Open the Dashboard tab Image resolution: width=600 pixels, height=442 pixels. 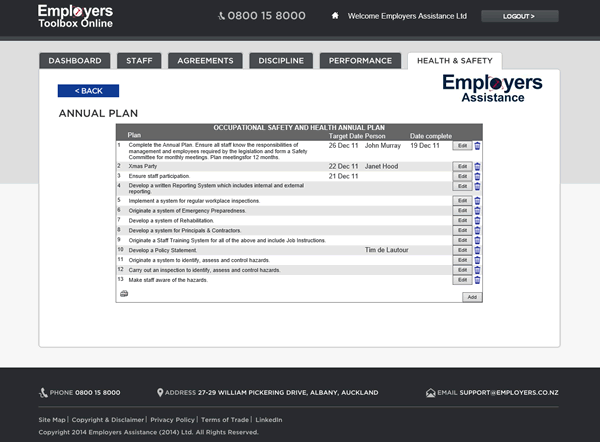(x=75, y=61)
